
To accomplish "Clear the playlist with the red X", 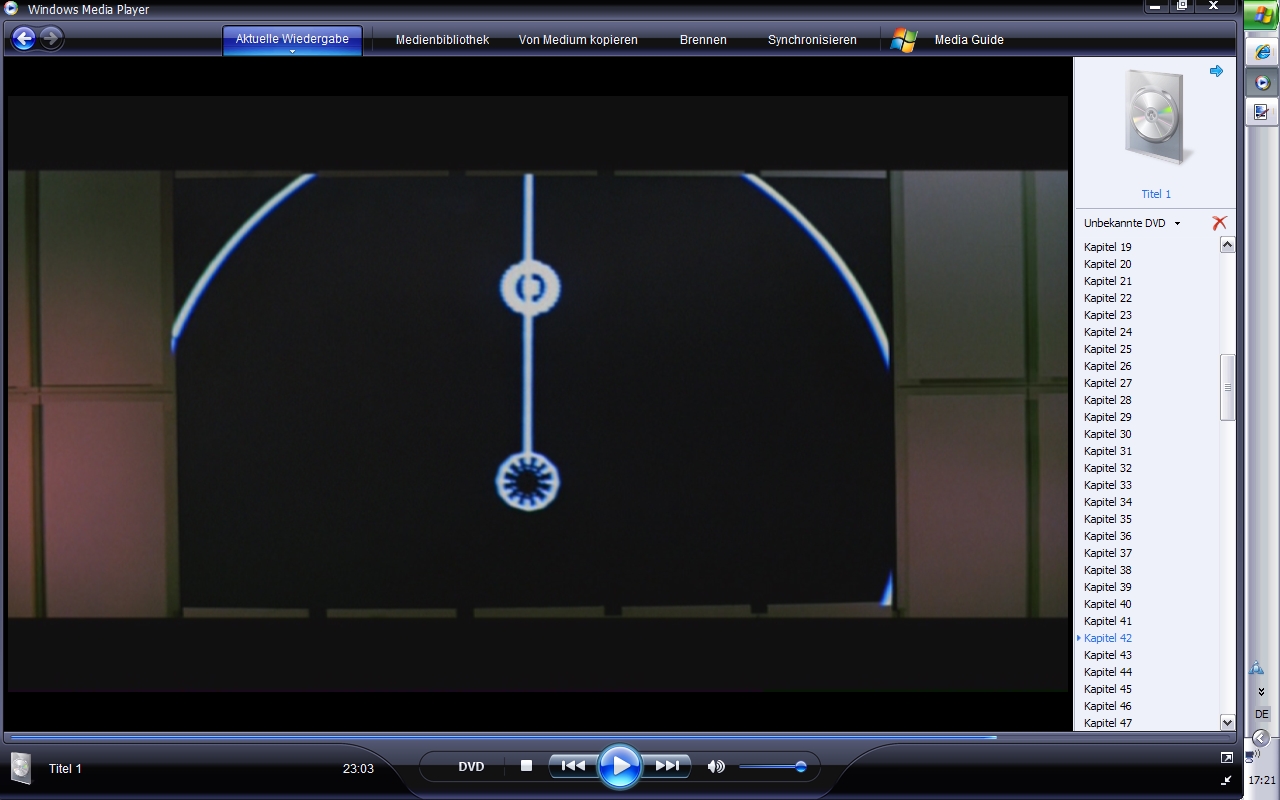I will coord(1218,223).
